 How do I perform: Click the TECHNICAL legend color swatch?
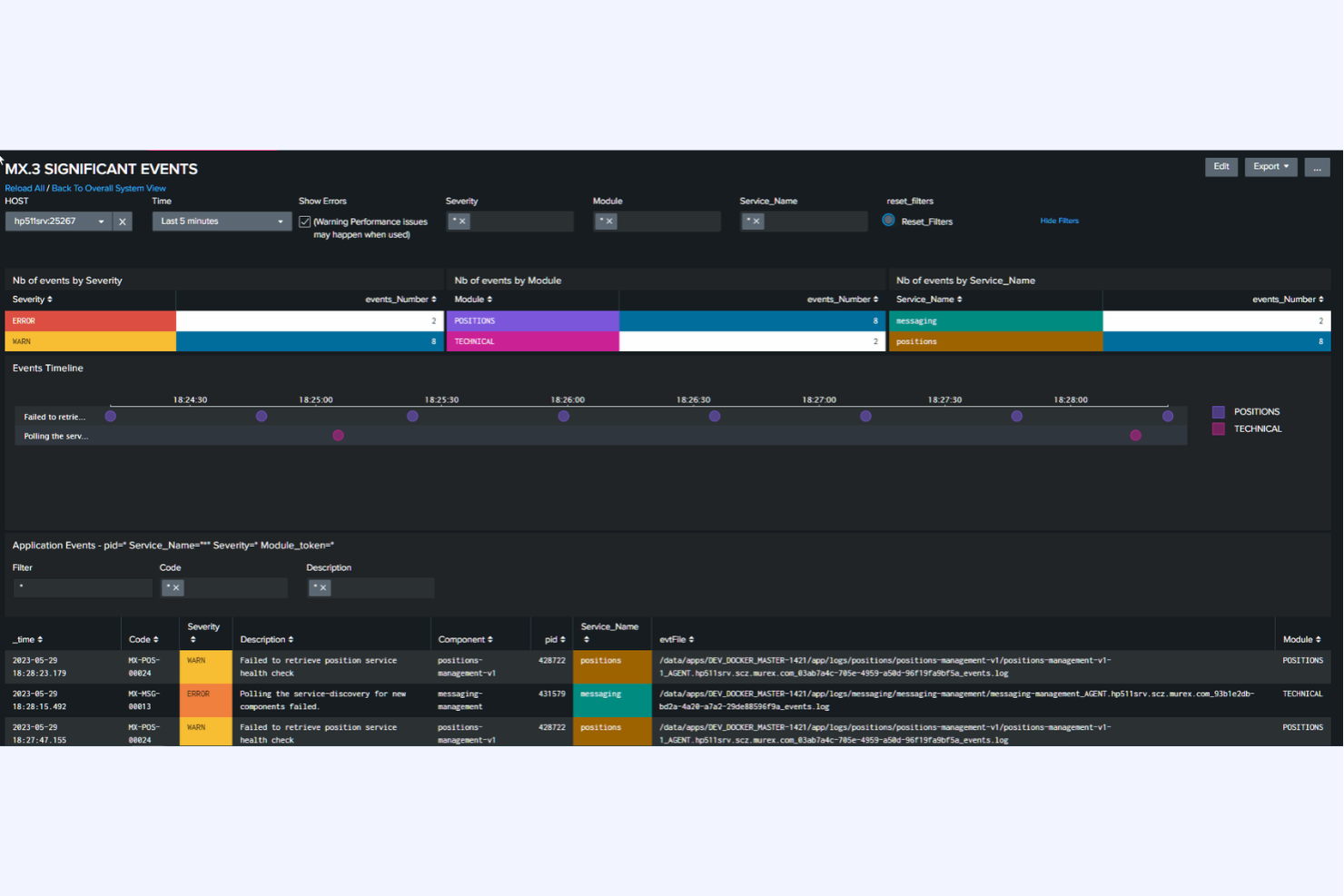(1219, 429)
